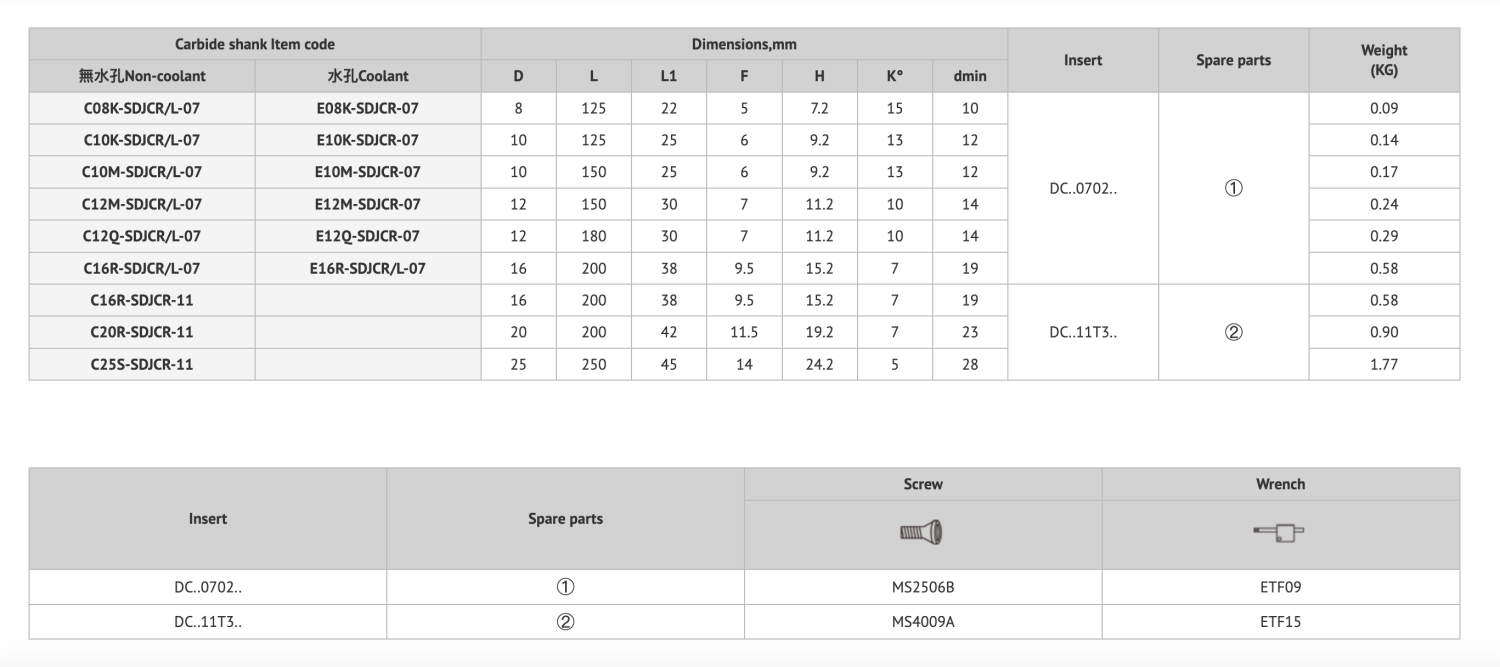
Task: Select item code E16R-SDJCR/L-07
Action: point(367,268)
